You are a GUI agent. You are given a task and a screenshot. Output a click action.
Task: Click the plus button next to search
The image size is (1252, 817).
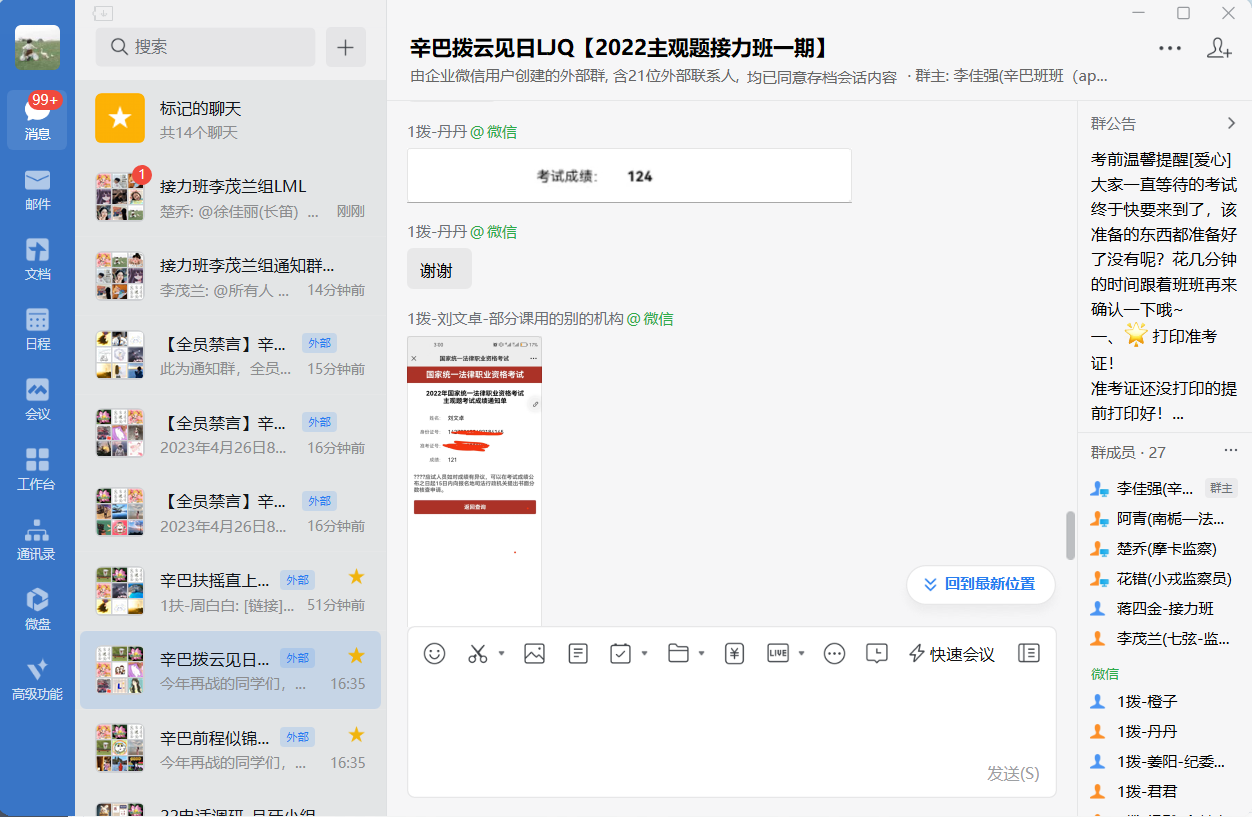click(346, 47)
